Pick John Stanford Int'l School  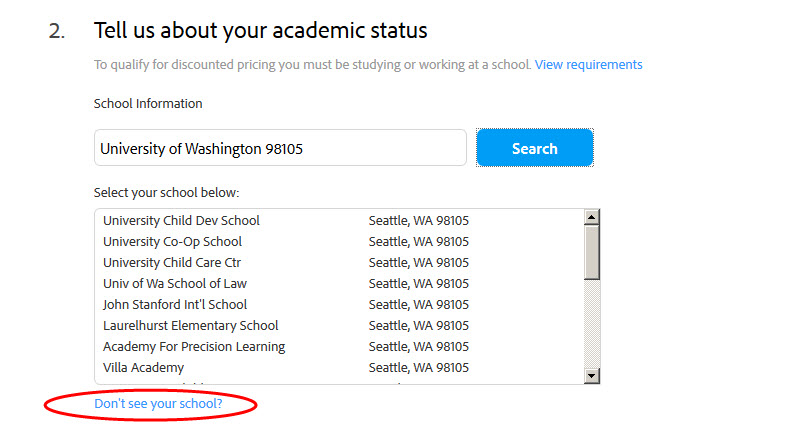point(175,304)
